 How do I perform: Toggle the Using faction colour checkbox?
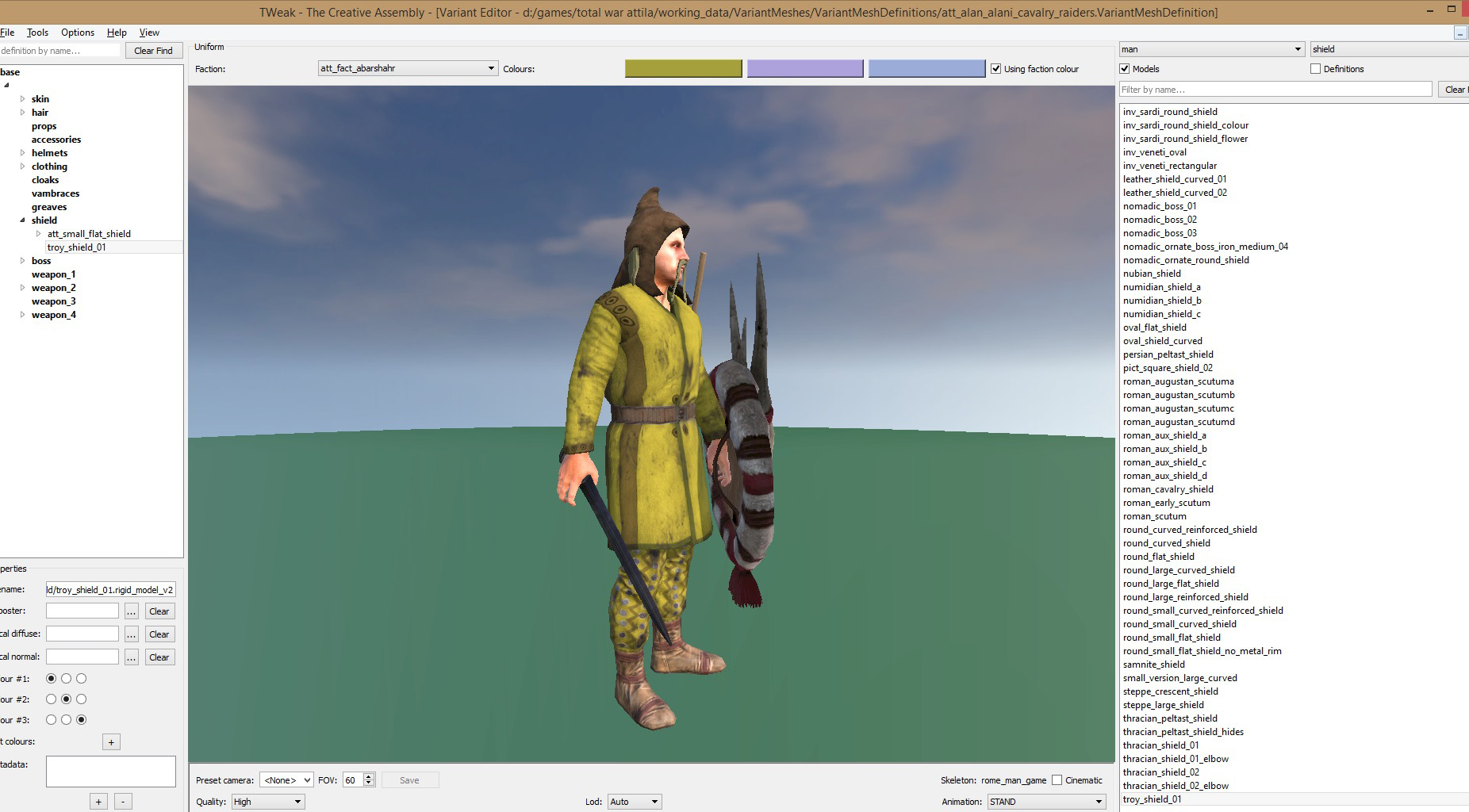click(x=995, y=69)
